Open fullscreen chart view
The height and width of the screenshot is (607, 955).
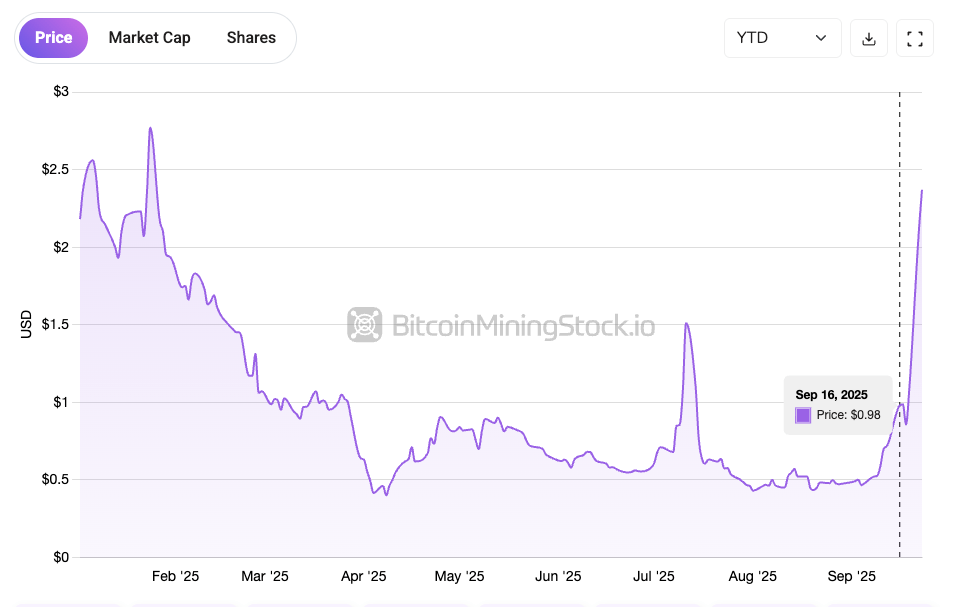pyautogui.click(x=914, y=38)
